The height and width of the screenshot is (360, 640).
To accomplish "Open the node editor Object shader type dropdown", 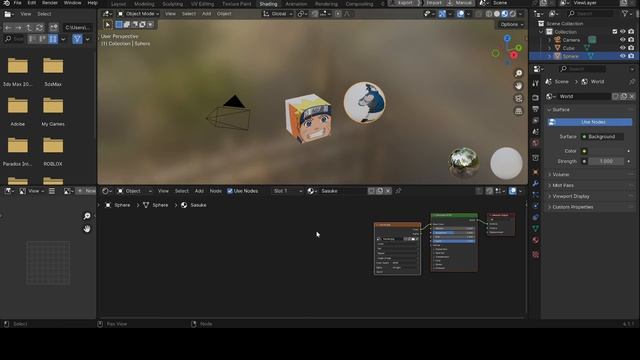I will point(135,191).
